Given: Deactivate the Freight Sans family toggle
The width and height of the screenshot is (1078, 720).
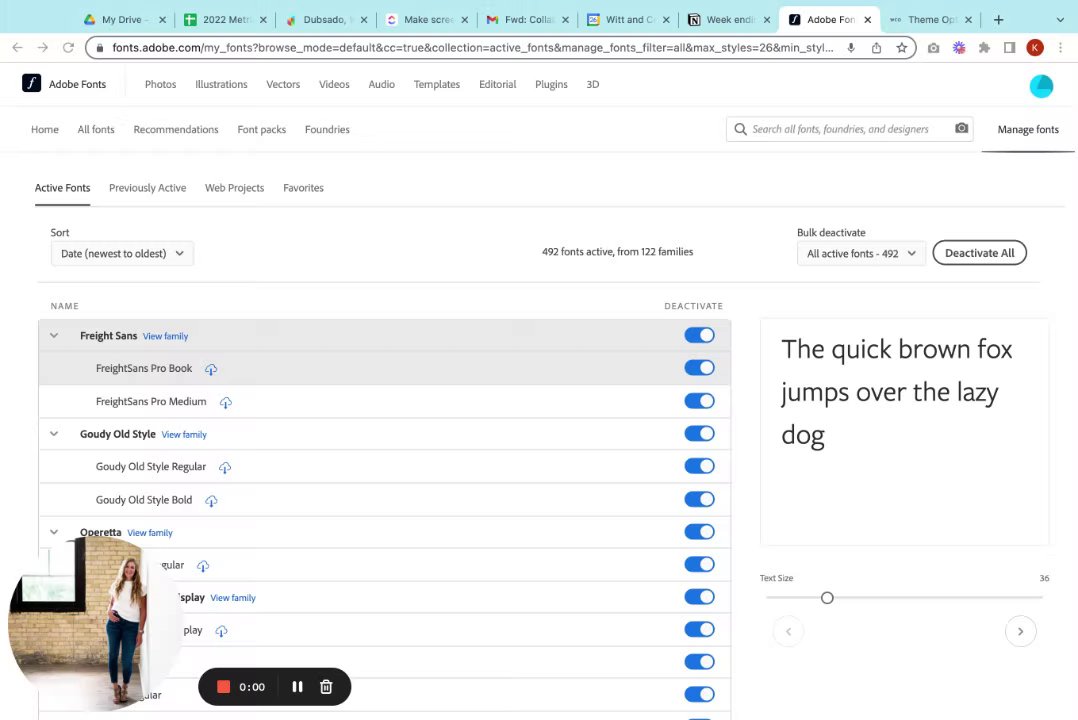Looking at the screenshot, I should [x=699, y=335].
